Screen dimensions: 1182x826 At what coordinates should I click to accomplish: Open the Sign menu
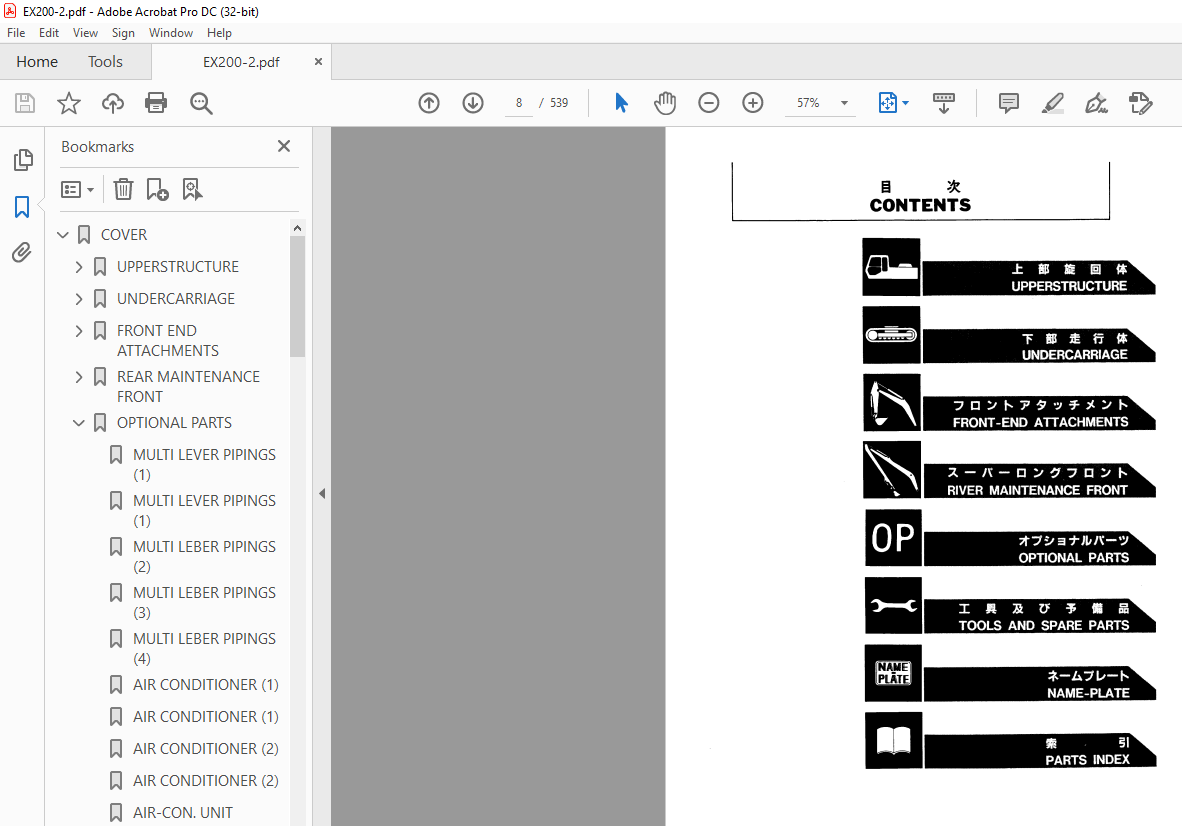point(123,32)
